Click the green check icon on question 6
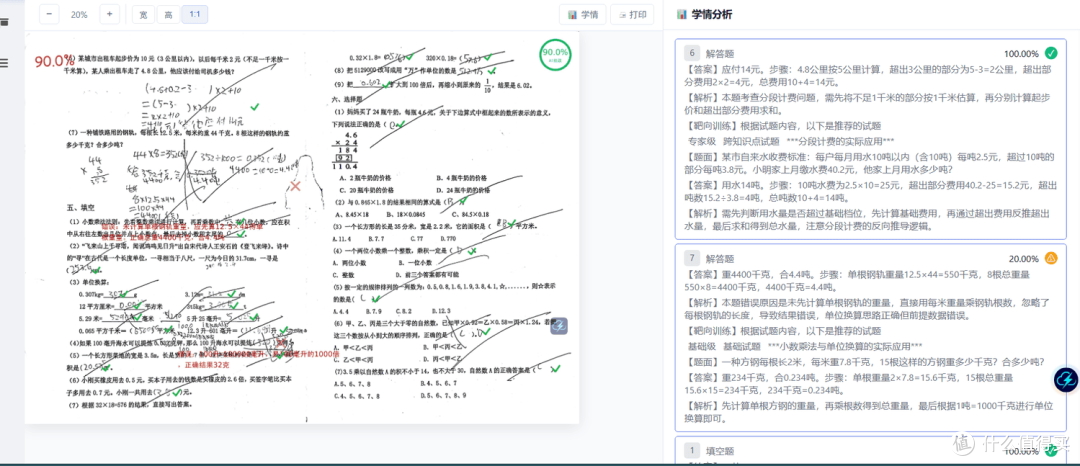 pyautogui.click(x=1050, y=53)
